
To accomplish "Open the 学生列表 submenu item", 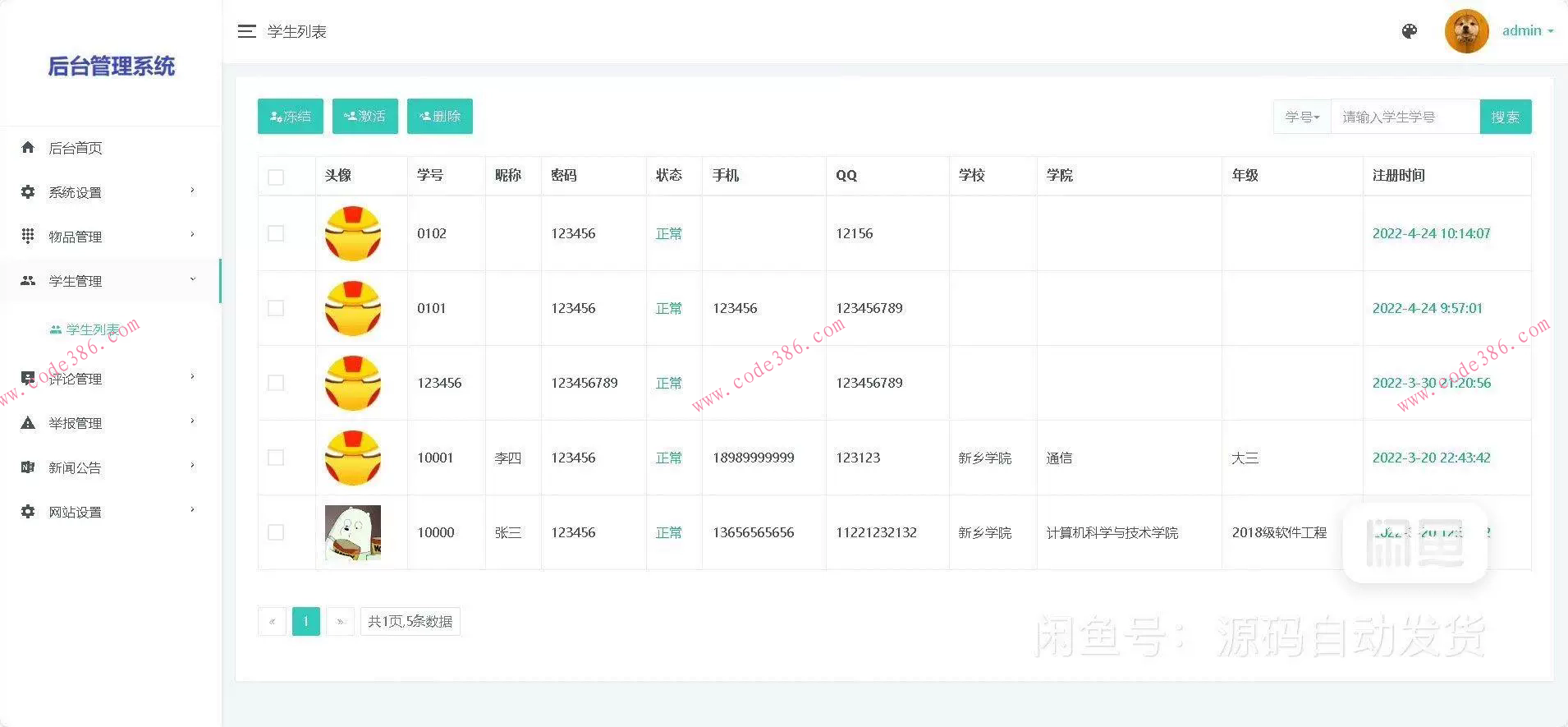I will pyautogui.click(x=92, y=329).
